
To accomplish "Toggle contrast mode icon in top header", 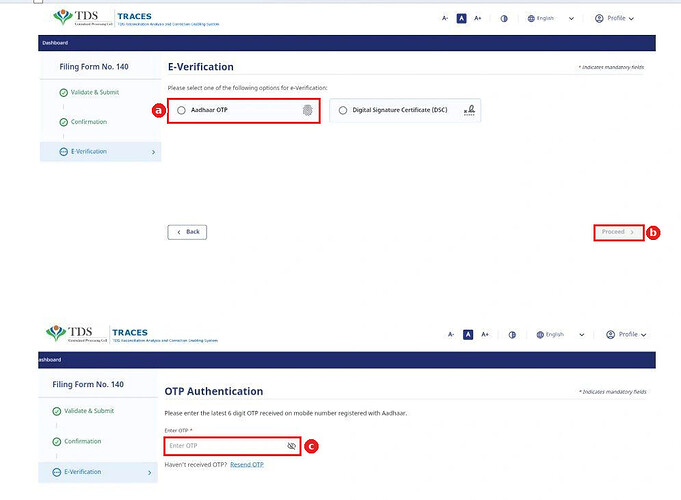I will [504, 19].
